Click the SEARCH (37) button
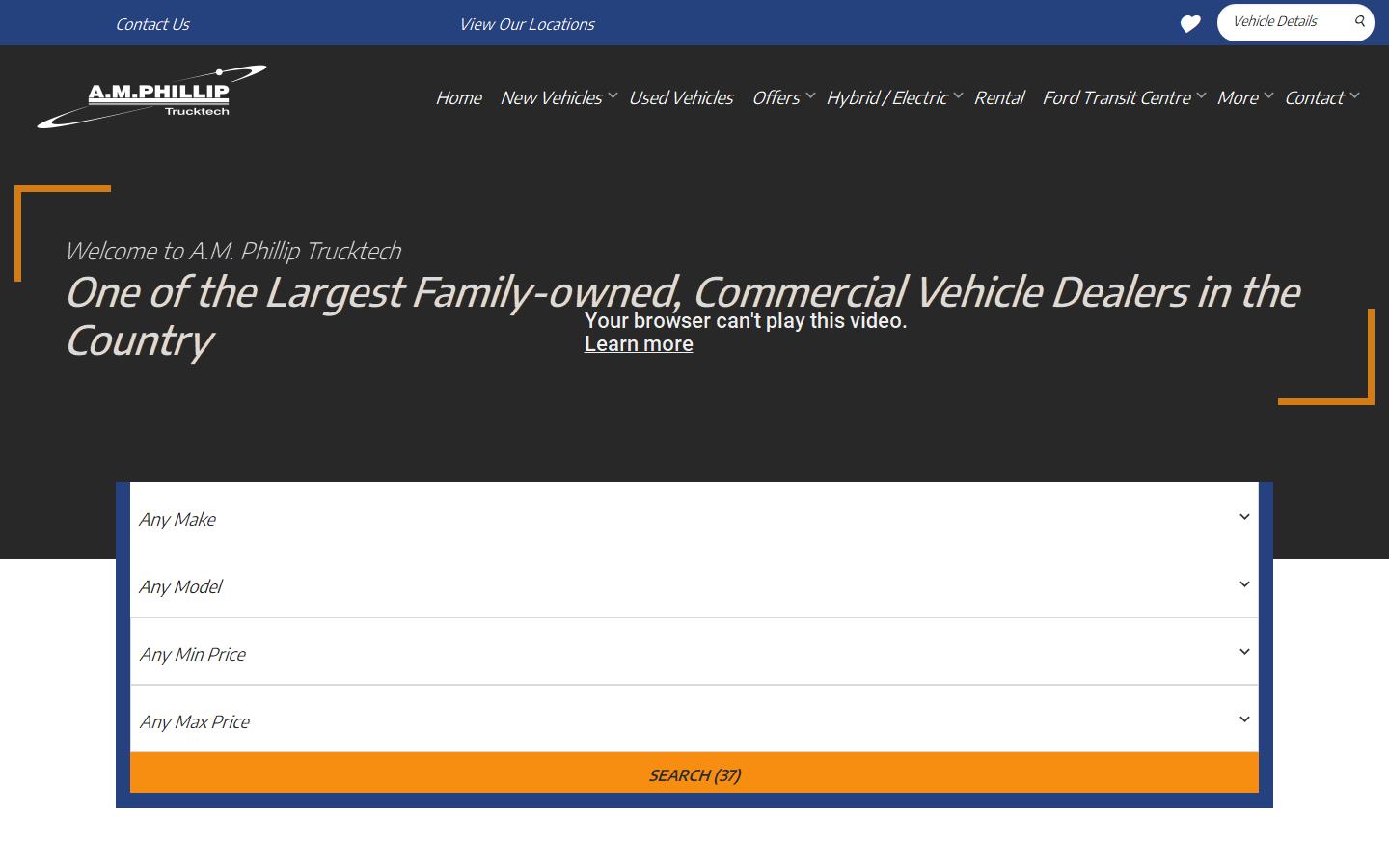Screen dimensions: 1389x868 [694, 773]
